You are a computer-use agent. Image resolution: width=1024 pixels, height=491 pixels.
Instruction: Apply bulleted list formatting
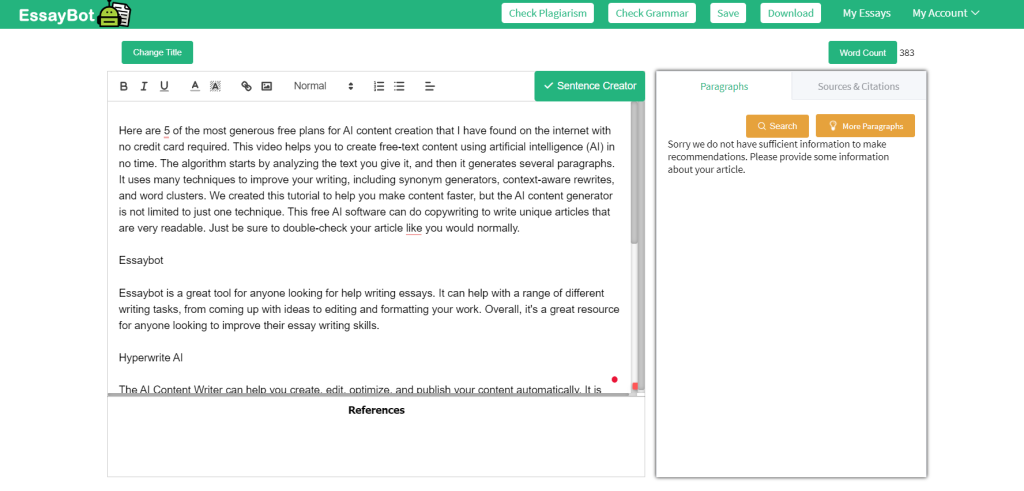pos(399,86)
